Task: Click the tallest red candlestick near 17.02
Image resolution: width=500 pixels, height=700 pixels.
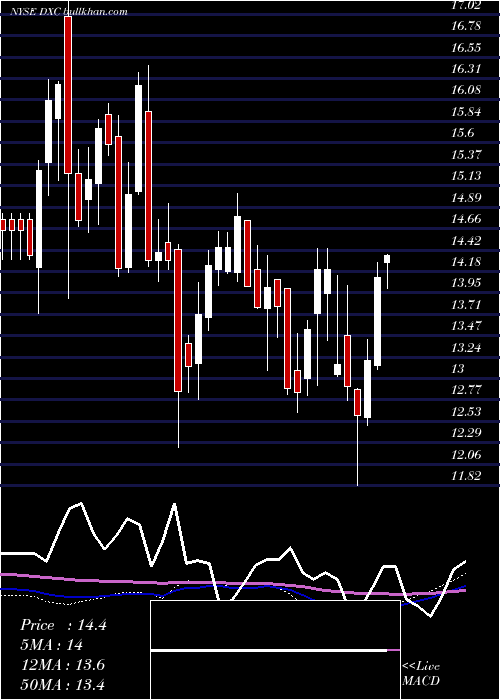Action: point(68,95)
